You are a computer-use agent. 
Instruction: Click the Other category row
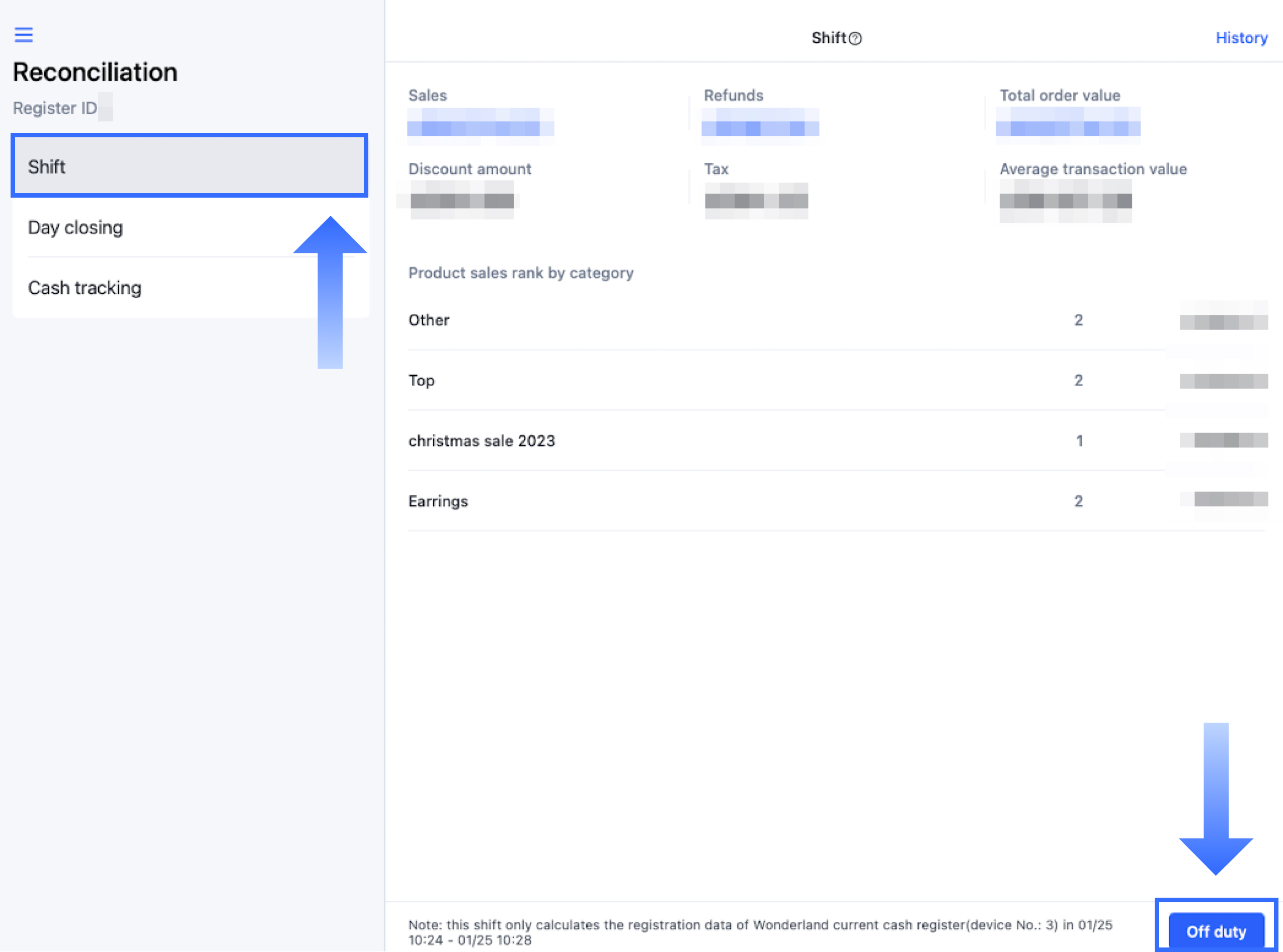point(429,320)
